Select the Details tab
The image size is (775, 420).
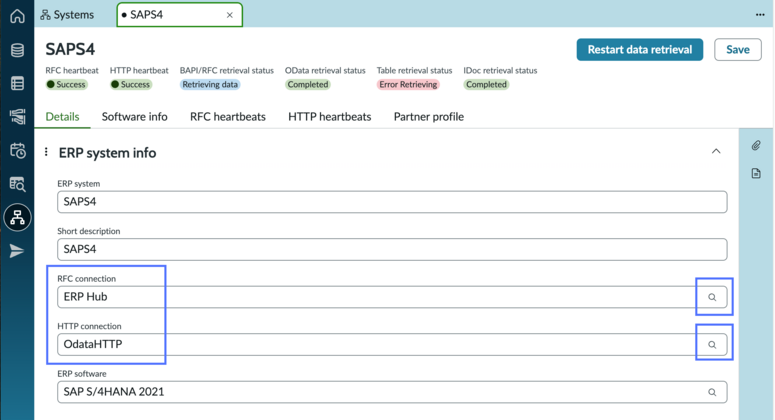[x=62, y=117]
